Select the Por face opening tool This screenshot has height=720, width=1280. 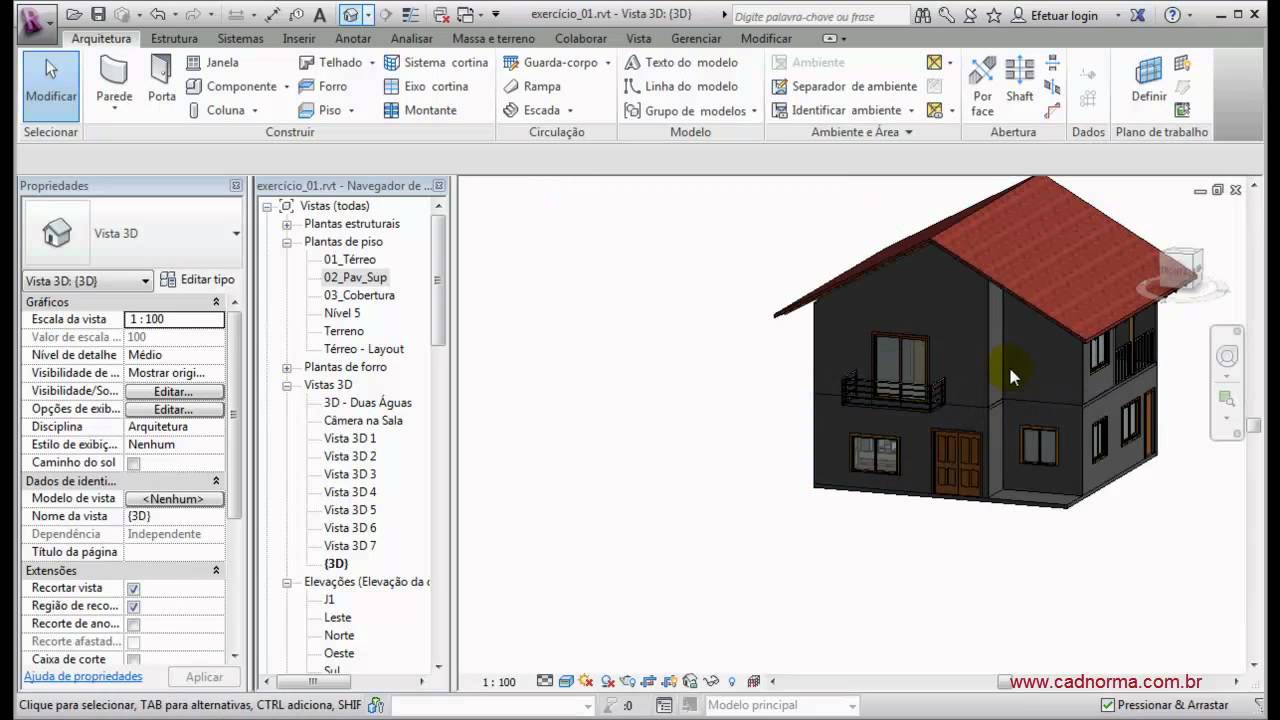pos(983,86)
